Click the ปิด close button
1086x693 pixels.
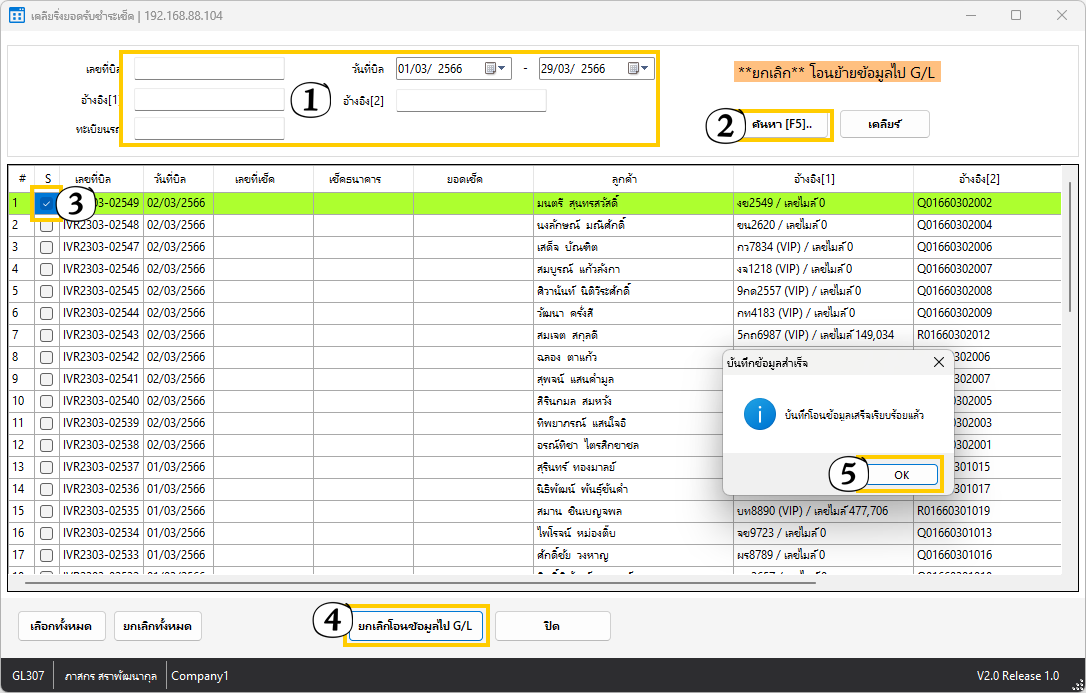pos(552,626)
